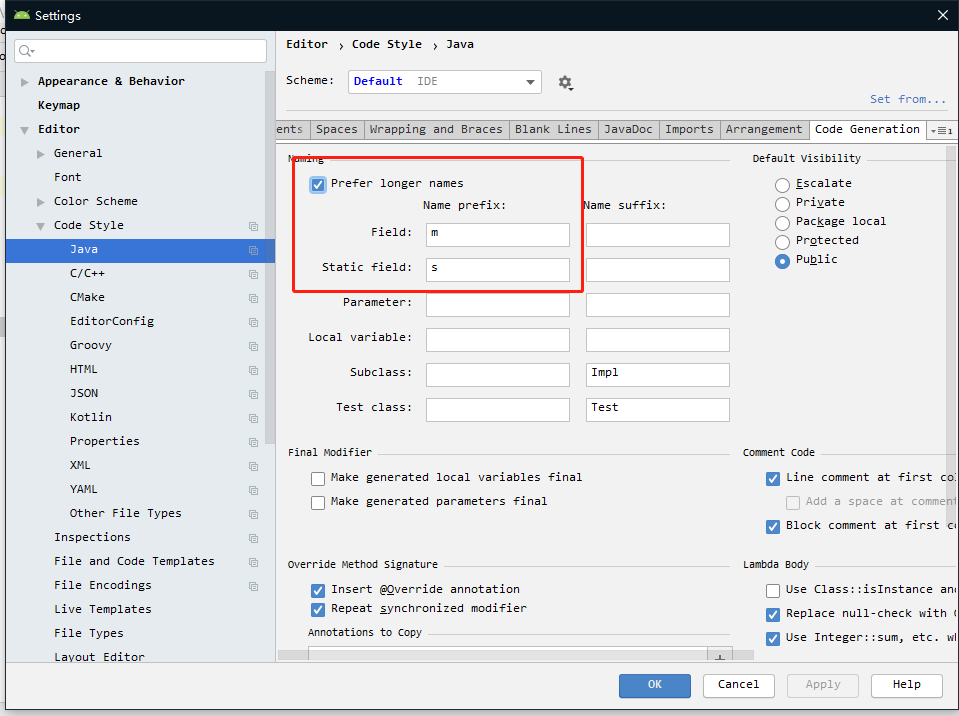The width and height of the screenshot is (959, 716).
Task: Click the copy icon beside XML
Action: coord(253,466)
